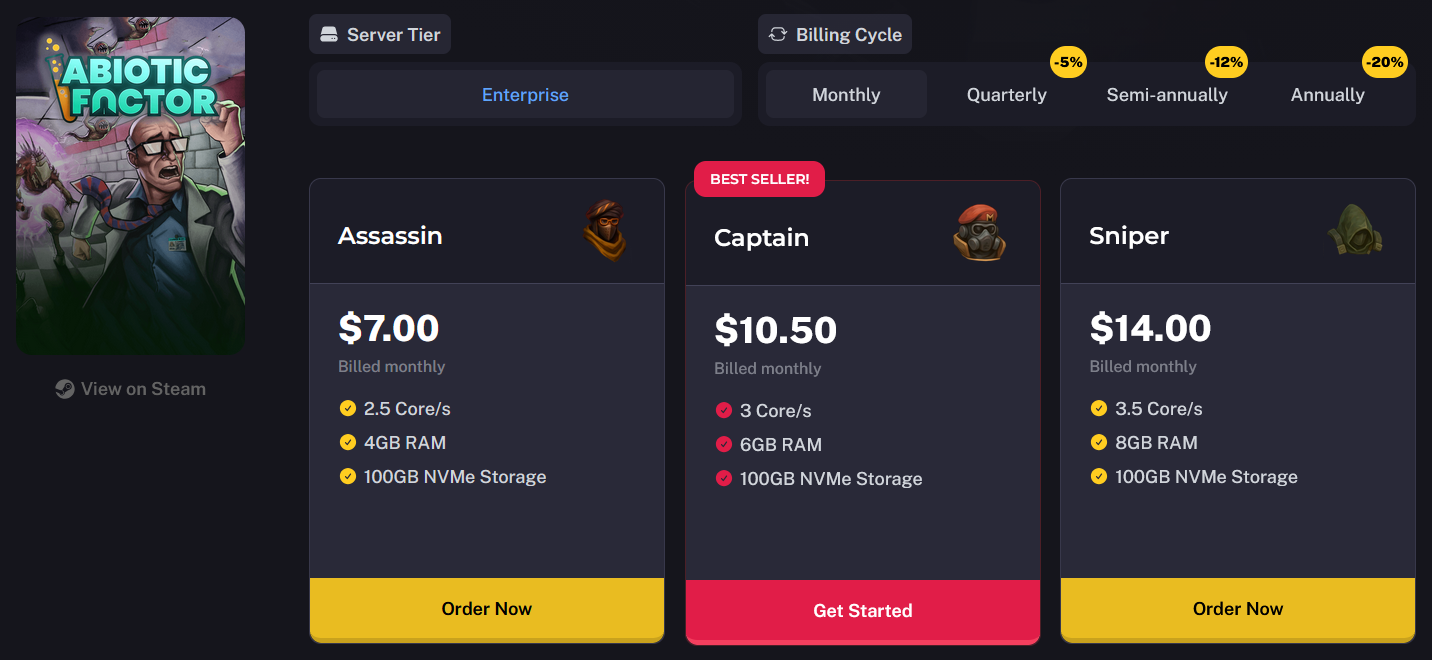1432x660 pixels.
Task: Order the Assassin plan now
Action: tap(487, 609)
